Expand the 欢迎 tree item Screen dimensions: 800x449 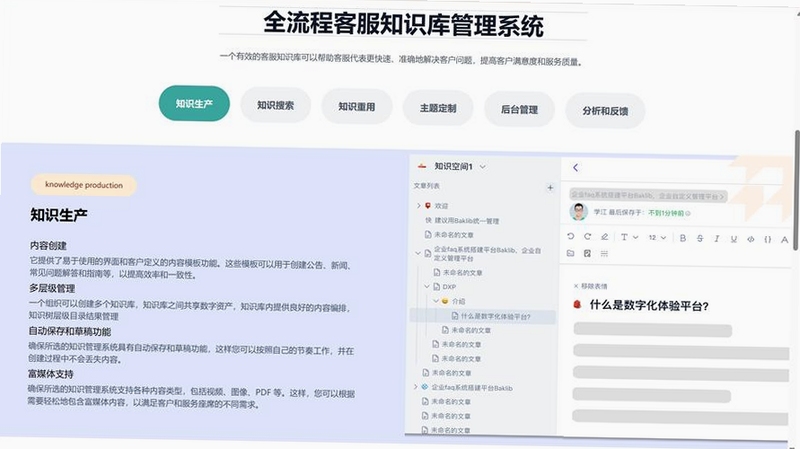click(418, 206)
